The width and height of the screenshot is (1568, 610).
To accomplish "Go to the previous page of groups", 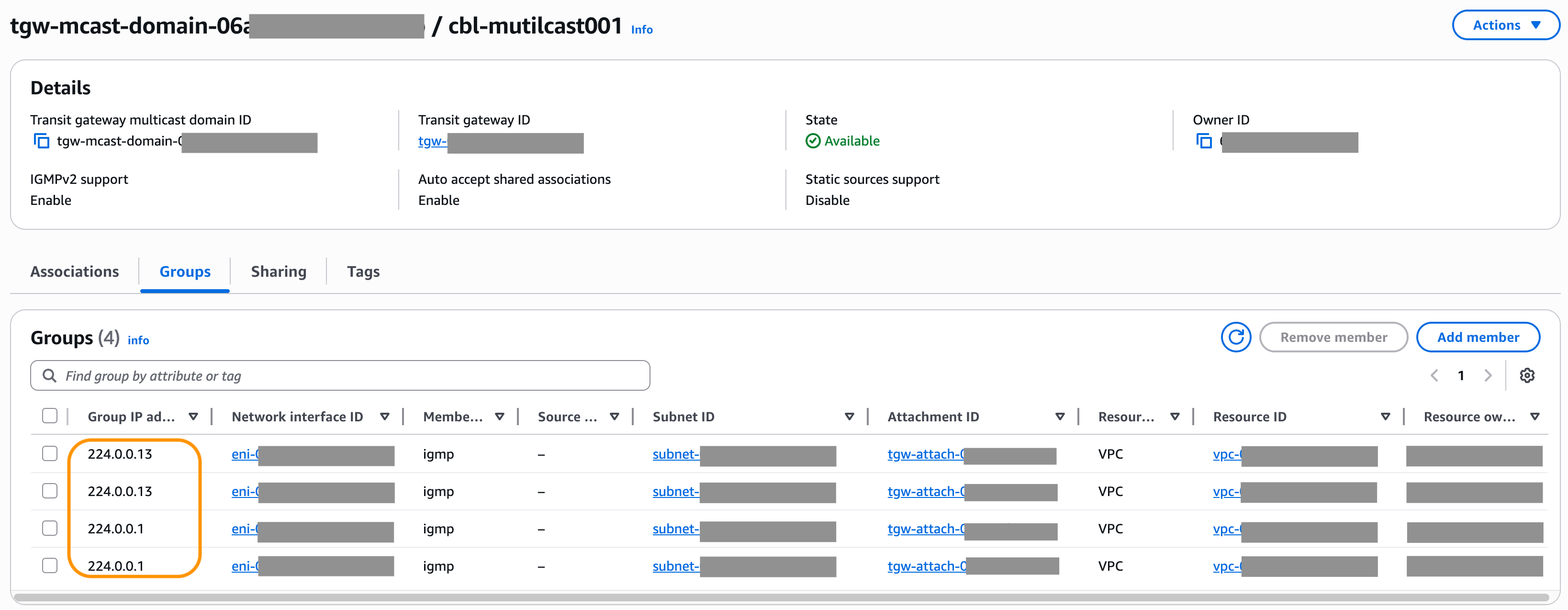I will [x=1434, y=375].
